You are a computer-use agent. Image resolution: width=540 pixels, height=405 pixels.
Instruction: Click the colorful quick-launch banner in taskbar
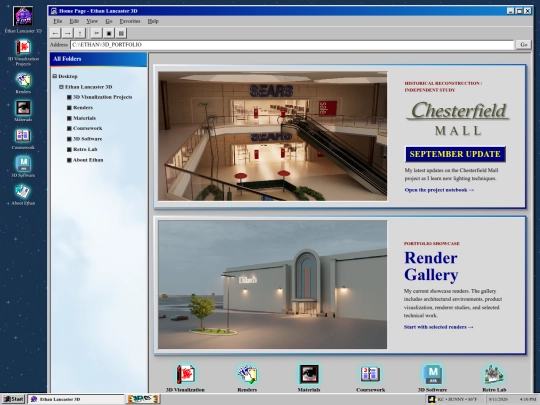tap(143, 399)
